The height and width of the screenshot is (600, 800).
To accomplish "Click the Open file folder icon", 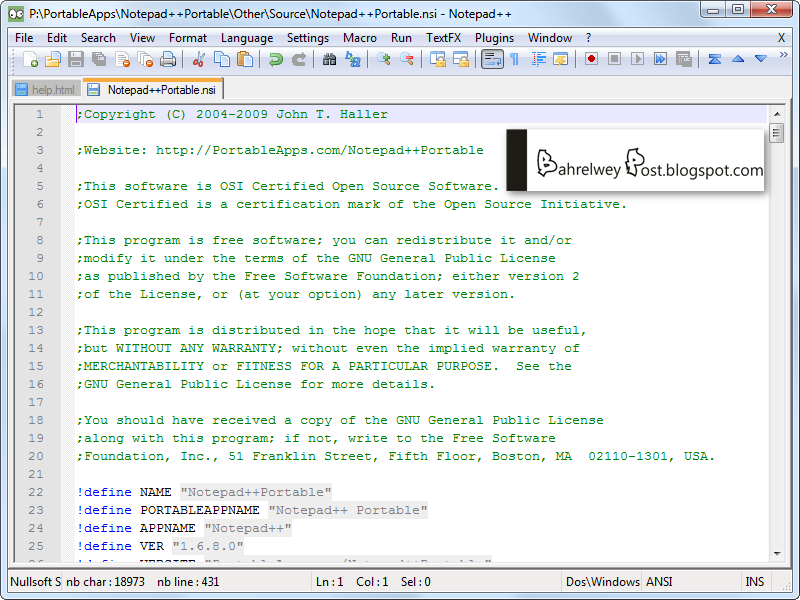I will point(53,60).
